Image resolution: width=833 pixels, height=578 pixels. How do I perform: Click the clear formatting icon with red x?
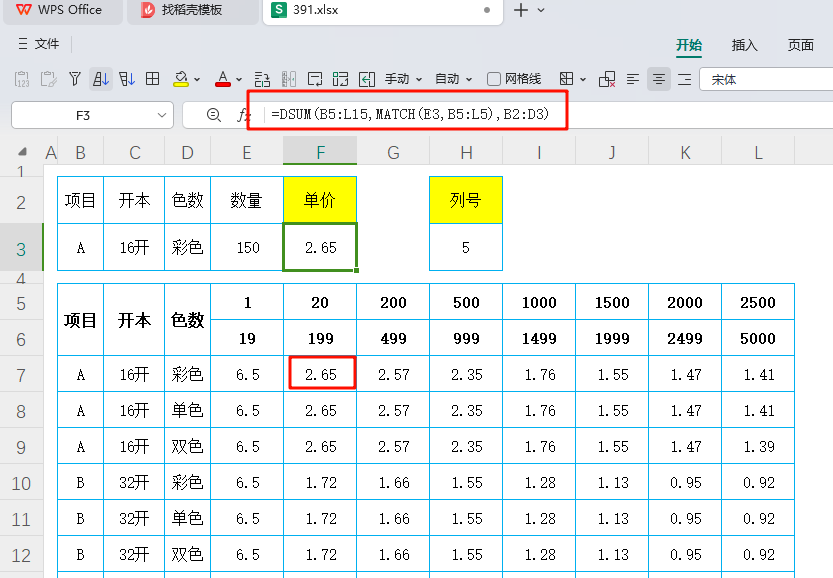[607, 79]
